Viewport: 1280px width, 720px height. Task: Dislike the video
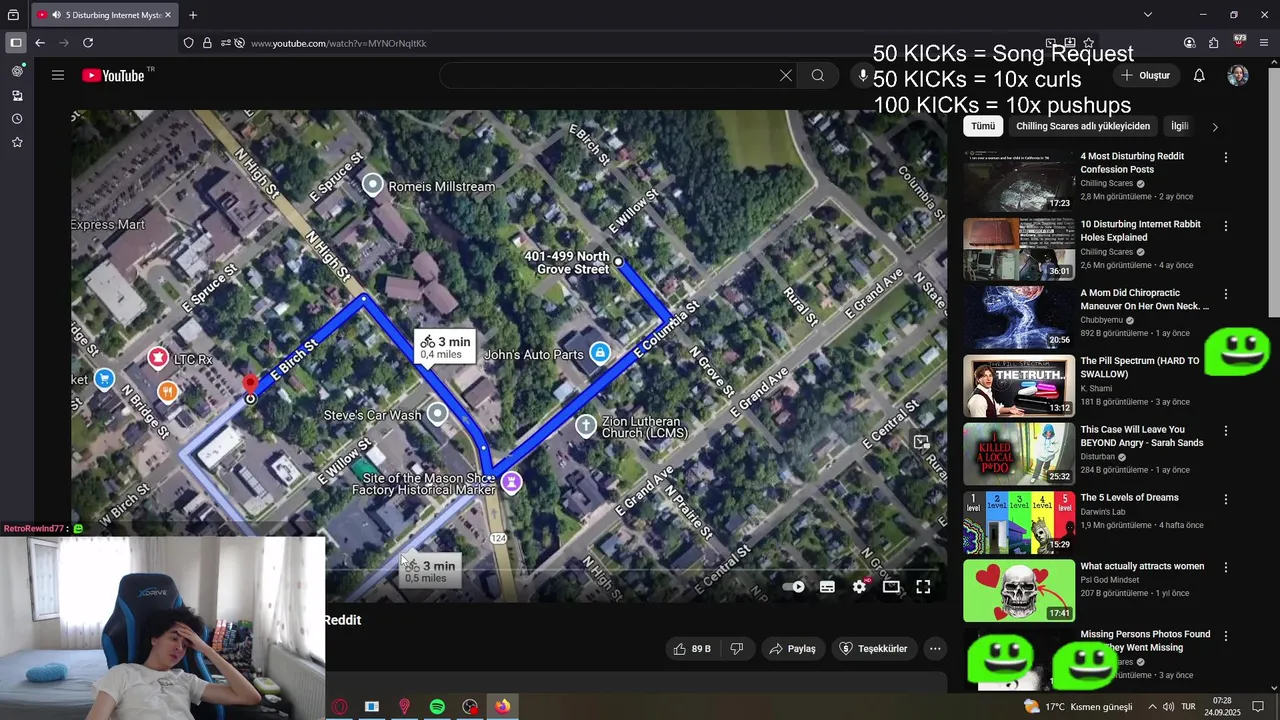[736, 649]
